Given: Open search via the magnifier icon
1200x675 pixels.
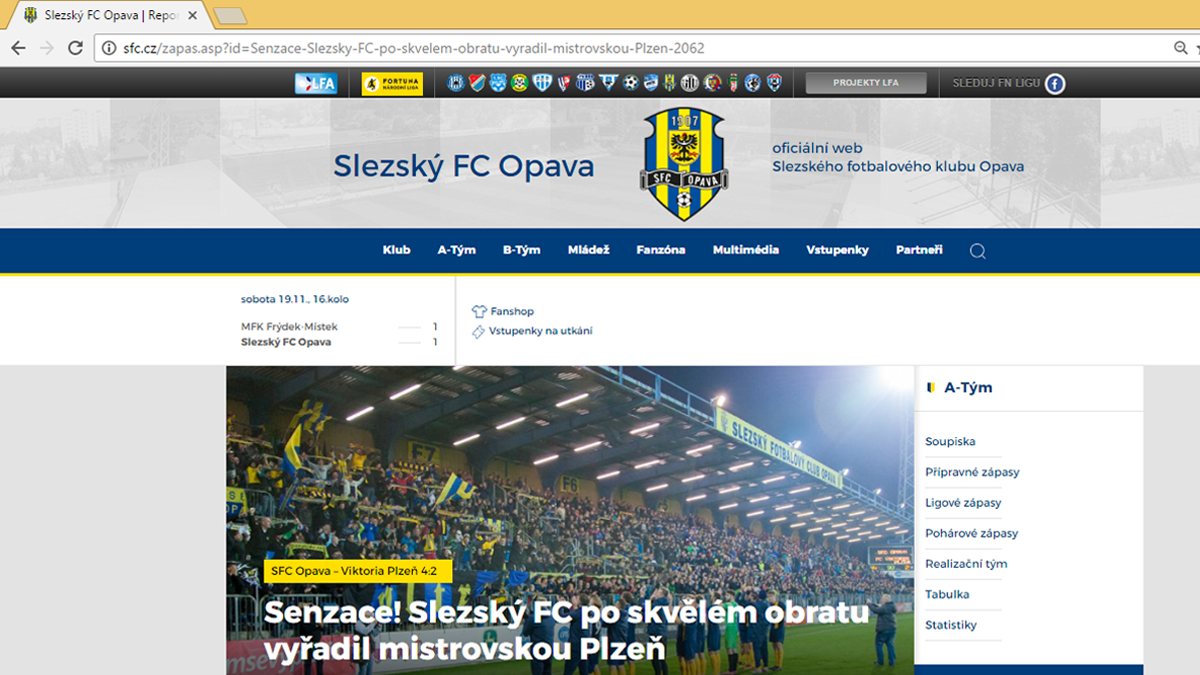Looking at the screenshot, I should 977,250.
